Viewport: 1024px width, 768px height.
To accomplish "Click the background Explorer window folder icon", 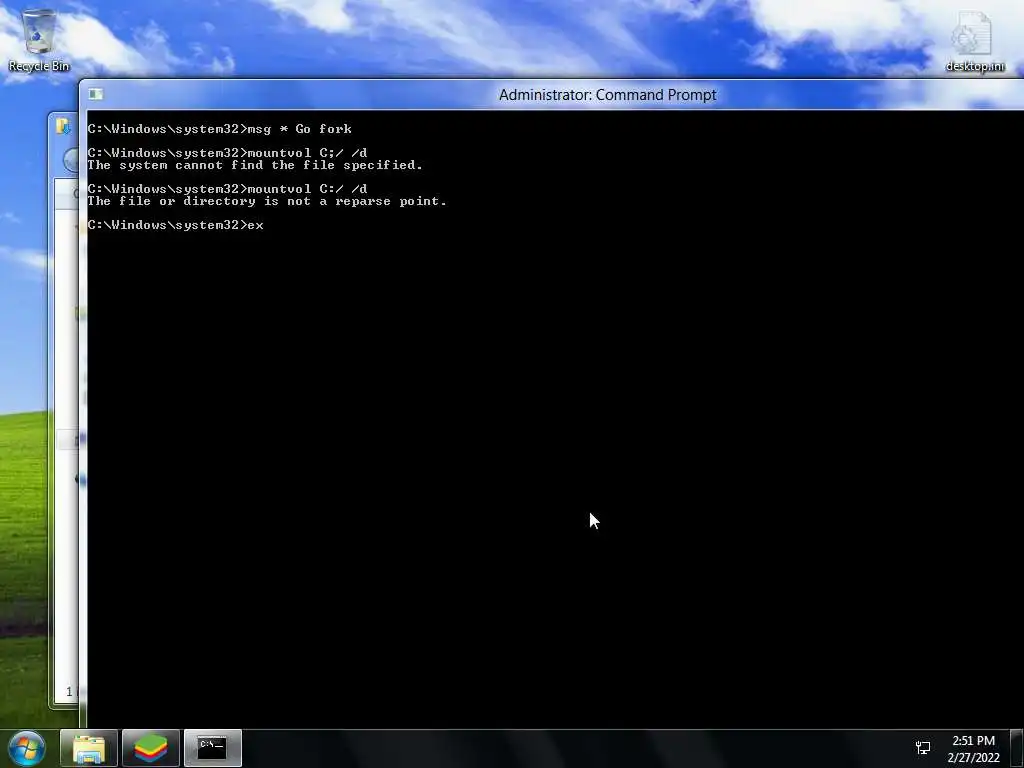I will (x=63, y=126).
